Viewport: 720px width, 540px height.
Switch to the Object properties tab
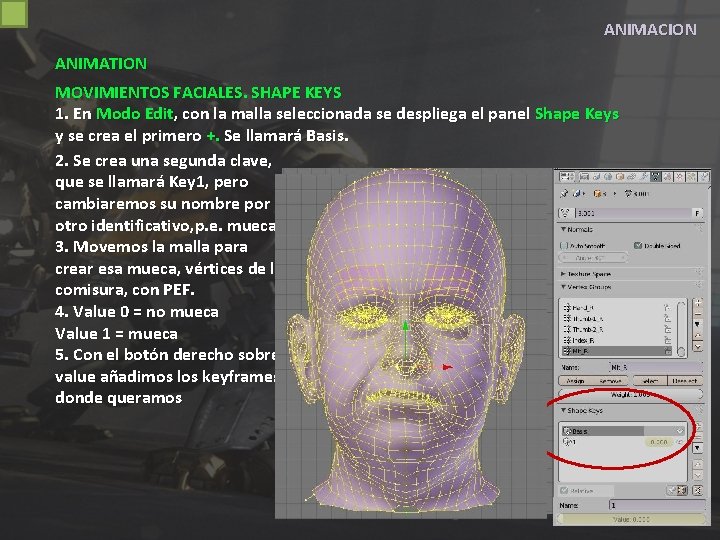point(620,177)
